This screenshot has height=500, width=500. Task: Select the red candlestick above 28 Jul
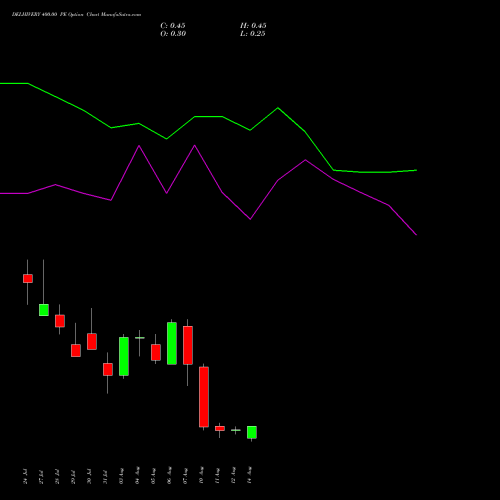(x=60, y=321)
